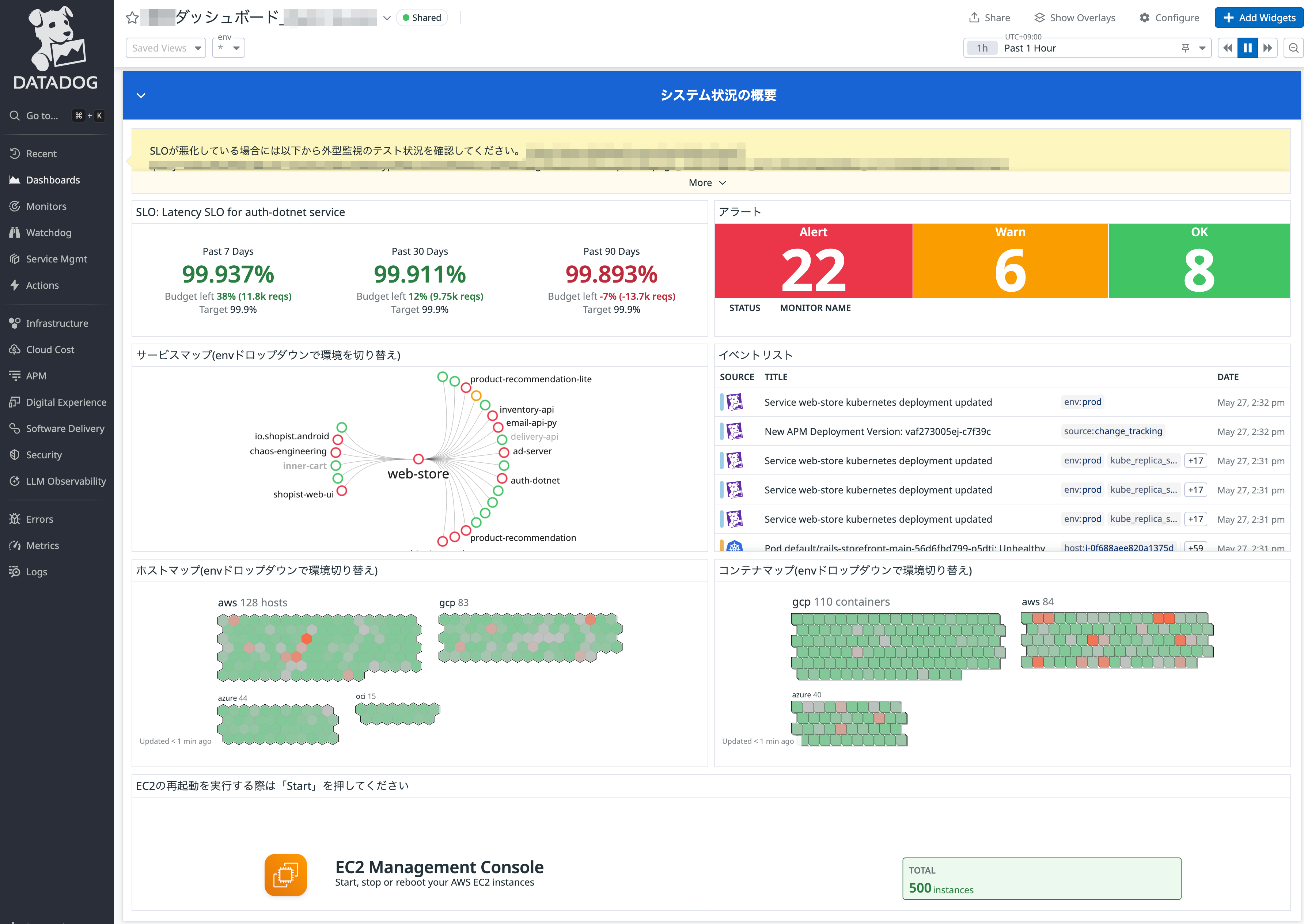Click the LLM Observability sidebar icon
1304x924 pixels.
click(x=15, y=481)
